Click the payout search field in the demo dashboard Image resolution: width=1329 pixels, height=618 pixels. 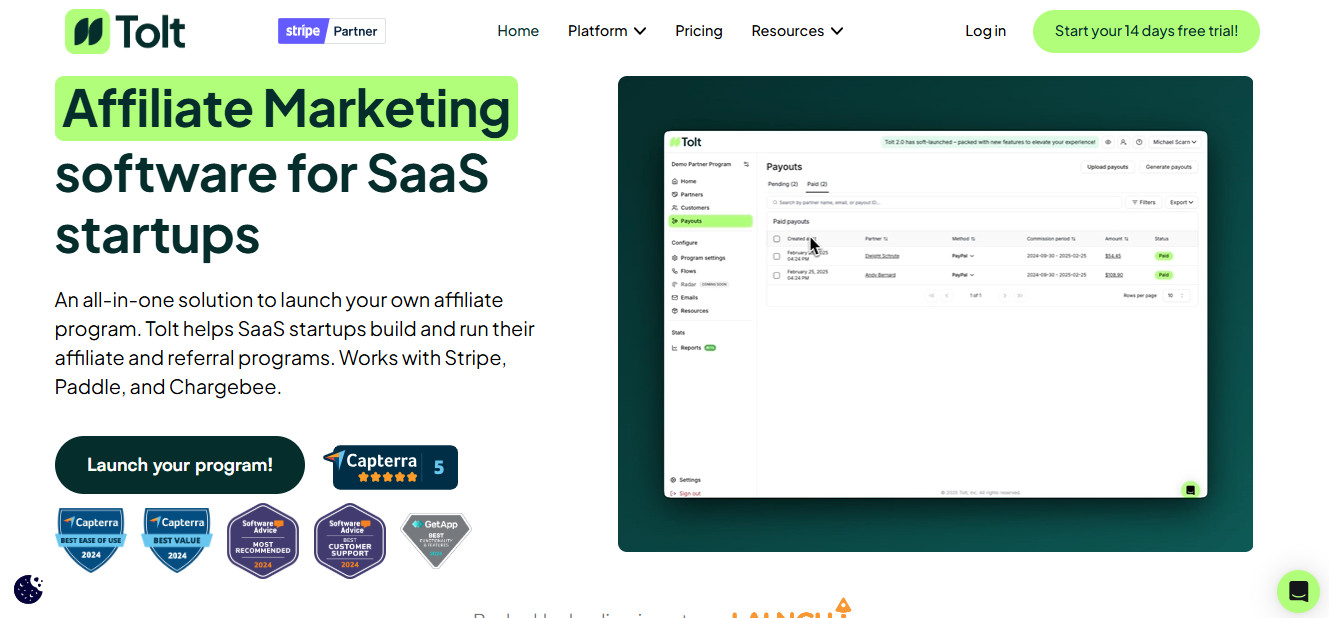pyautogui.click(x=944, y=202)
